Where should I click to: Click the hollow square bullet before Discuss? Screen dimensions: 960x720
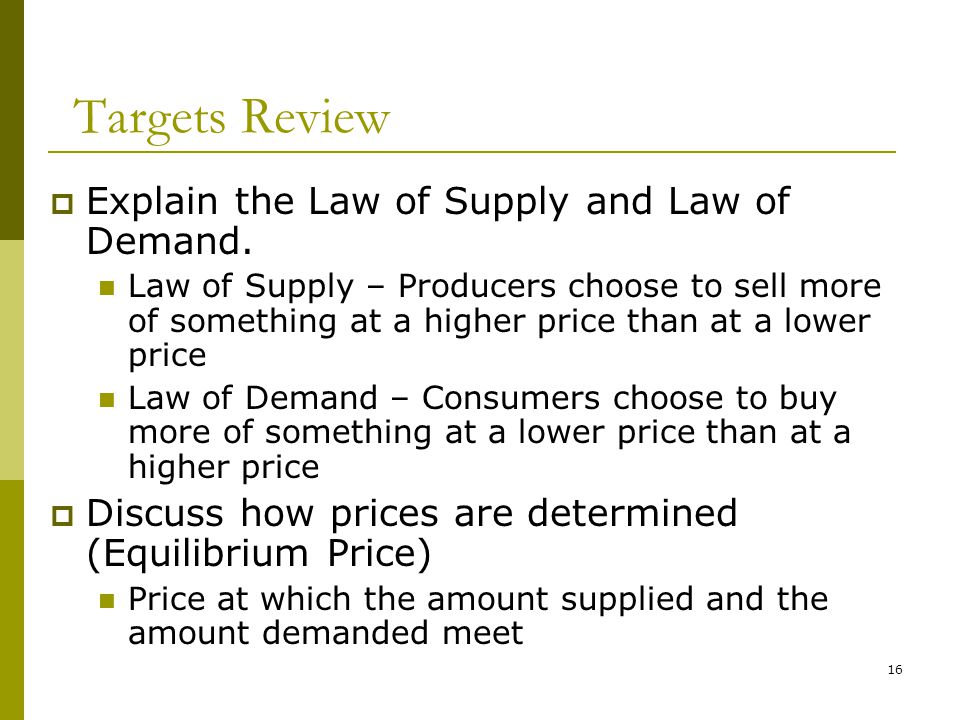click(x=62, y=516)
